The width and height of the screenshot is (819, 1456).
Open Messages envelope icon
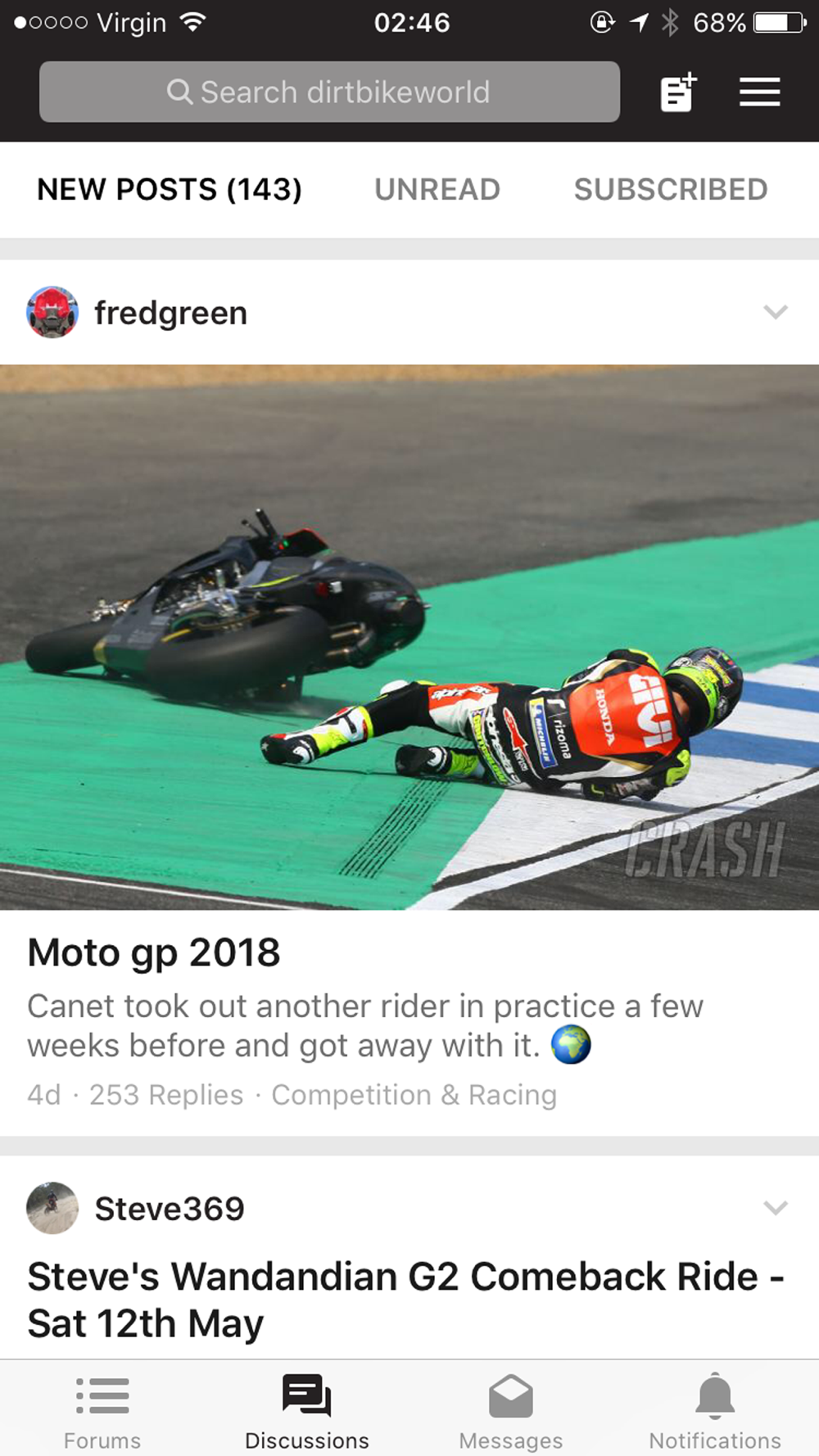coord(511,1395)
